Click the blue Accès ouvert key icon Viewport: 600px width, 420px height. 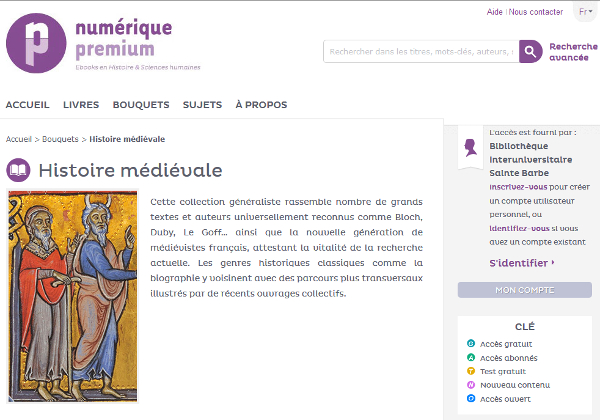pos(471,399)
